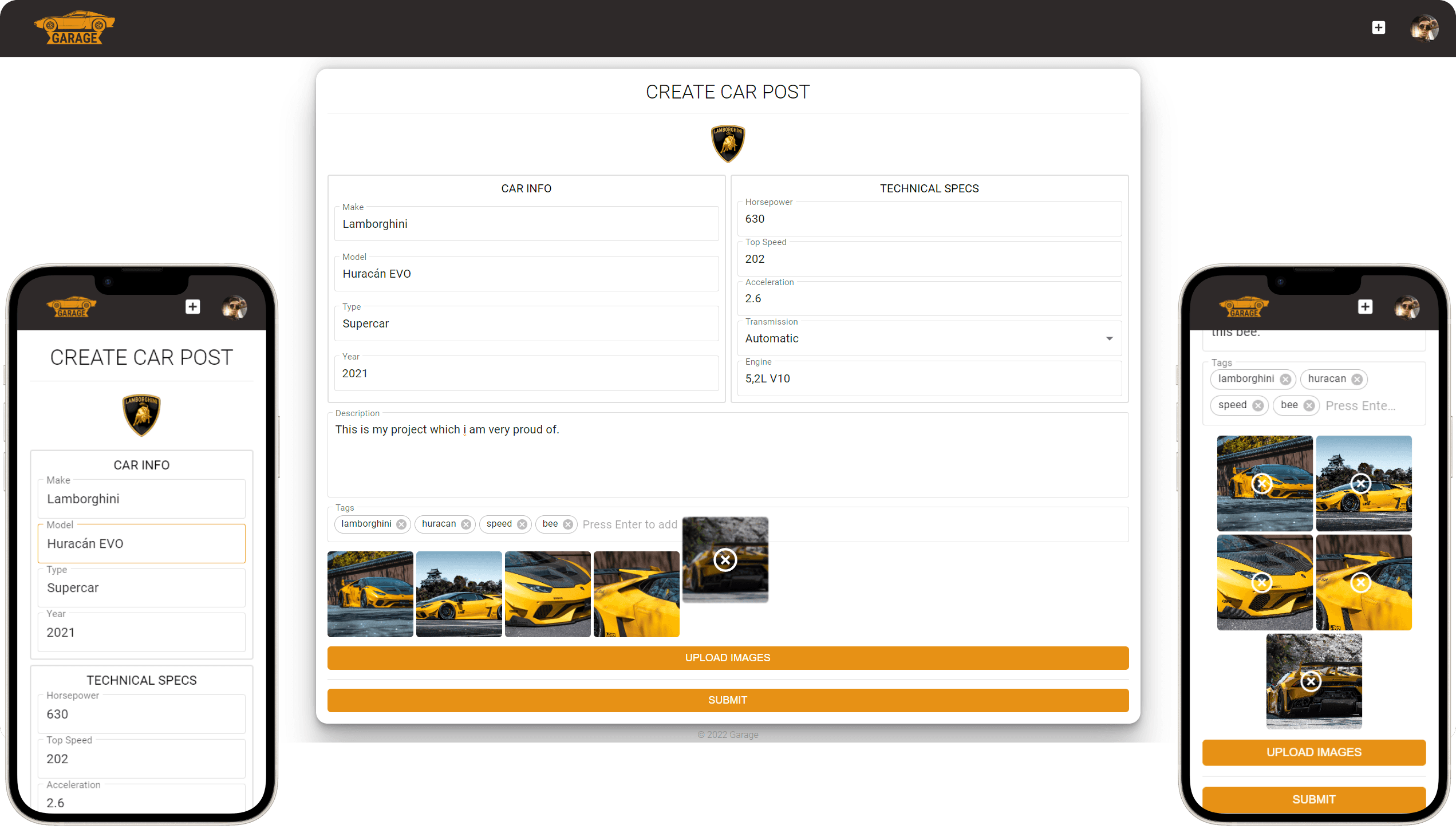The width and height of the screenshot is (1456, 833).
Task: Tap the Garage logo in right phone
Action: pos(1244,307)
